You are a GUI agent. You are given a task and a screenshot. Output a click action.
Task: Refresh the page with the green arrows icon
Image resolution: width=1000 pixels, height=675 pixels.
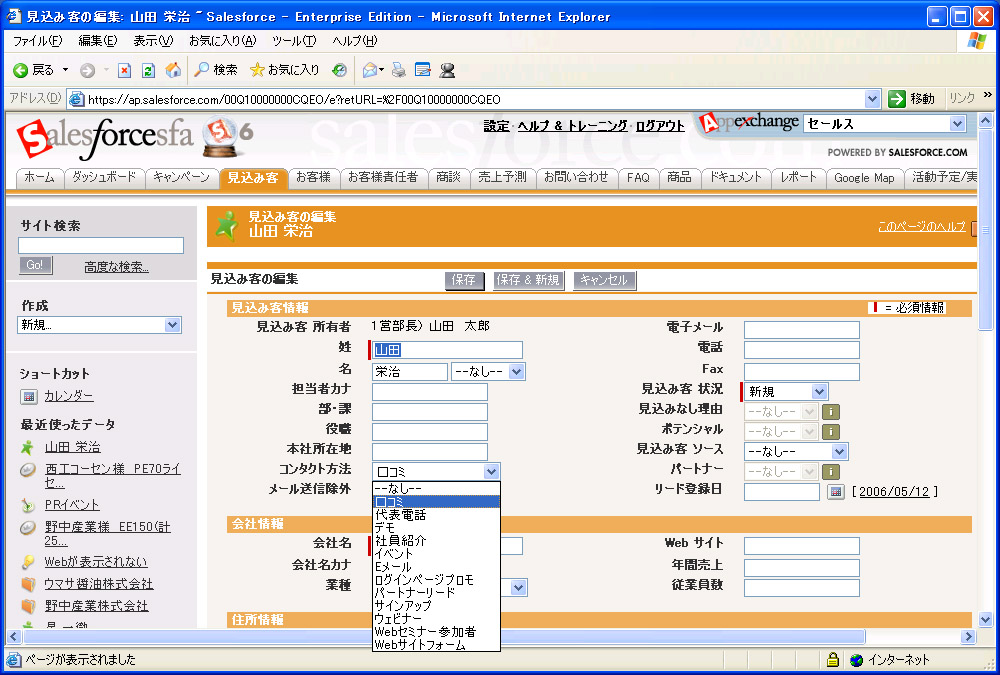(x=149, y=70)
